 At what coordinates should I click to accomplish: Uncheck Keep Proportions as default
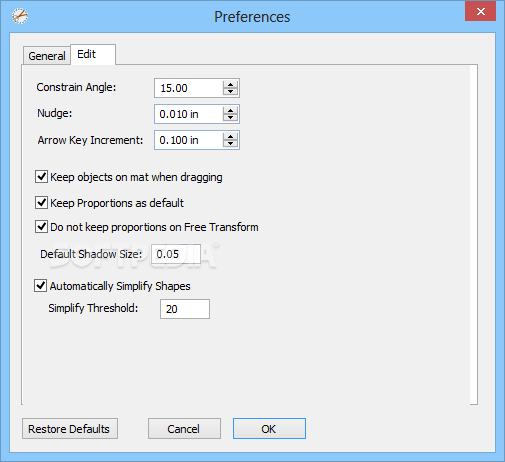click(x=41, y=203)
